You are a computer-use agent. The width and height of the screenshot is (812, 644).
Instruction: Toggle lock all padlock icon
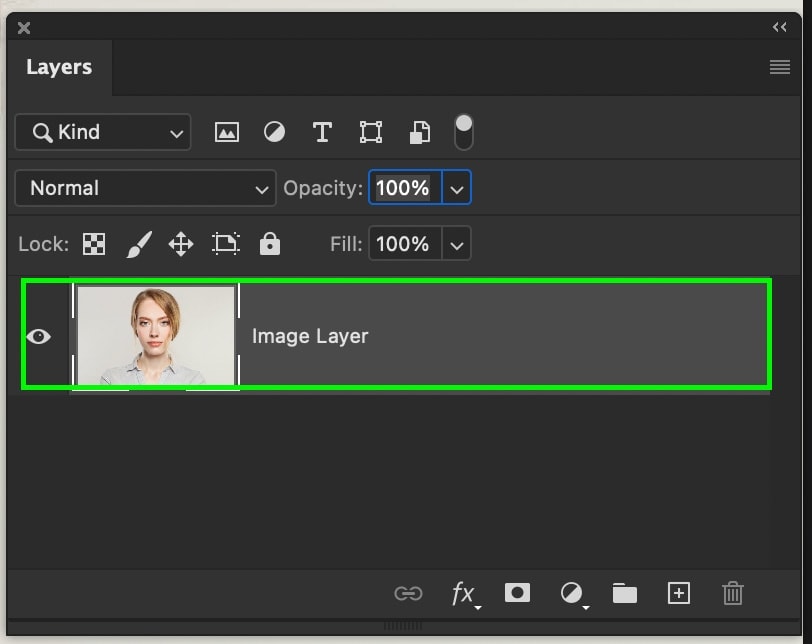pos(270,244)
